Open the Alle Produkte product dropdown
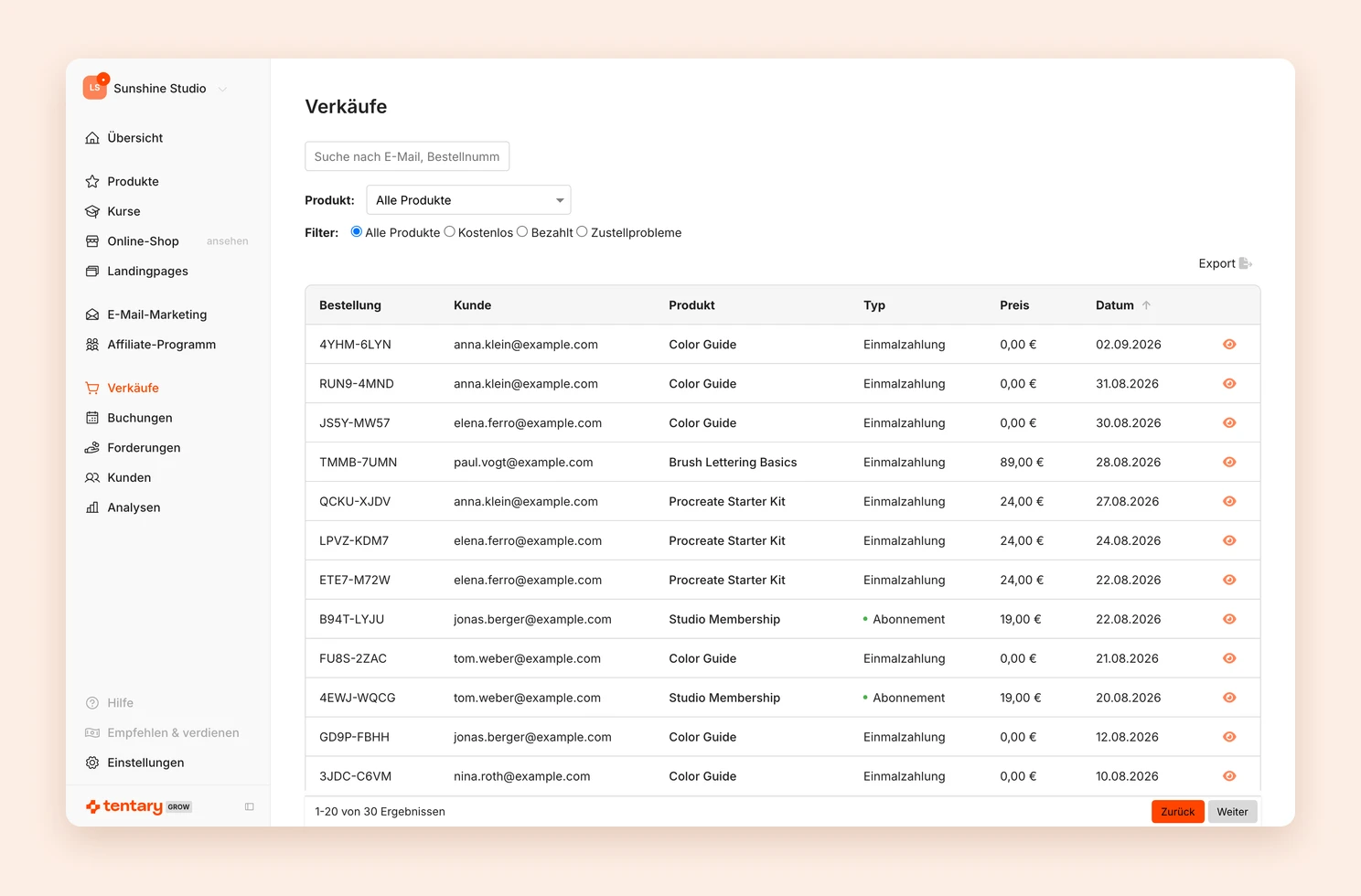This screenshot has height=896, width=1361. [x=468, y=200]
